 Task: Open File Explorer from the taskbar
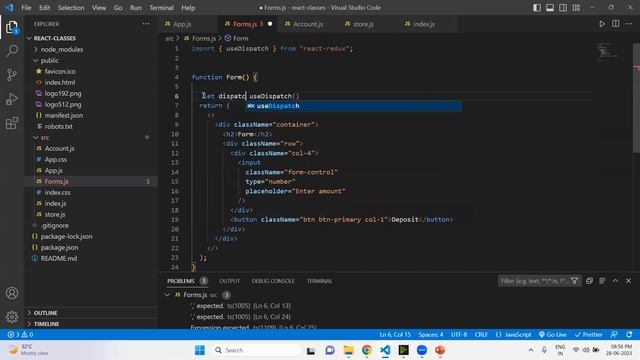[x=349, y=350]
